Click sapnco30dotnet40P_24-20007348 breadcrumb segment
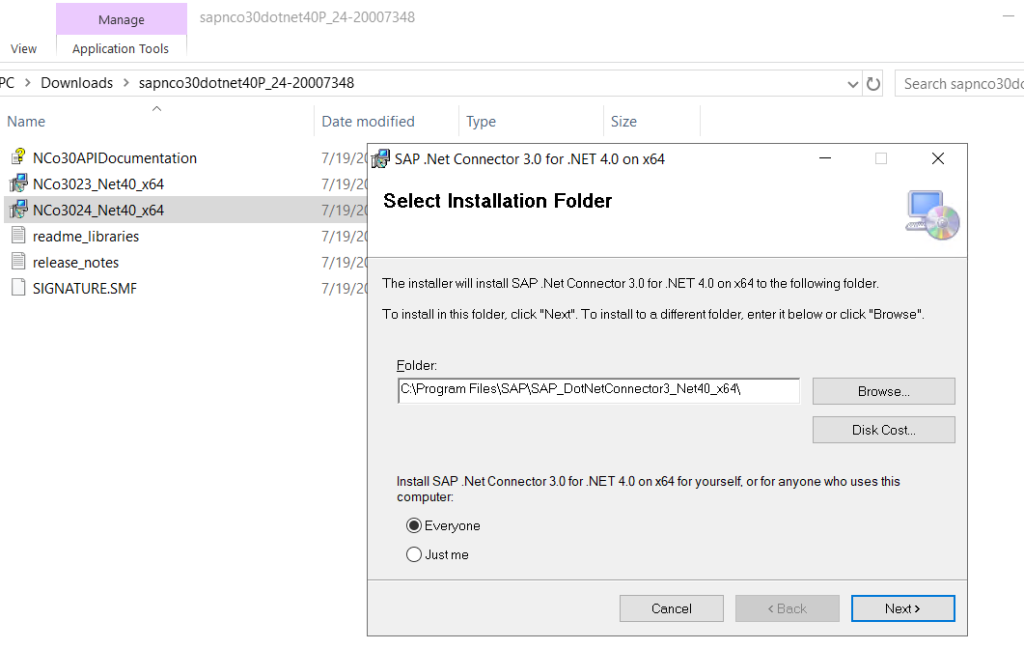The image size is (1024, 649). pyautogui.click(x=246, y=83)
